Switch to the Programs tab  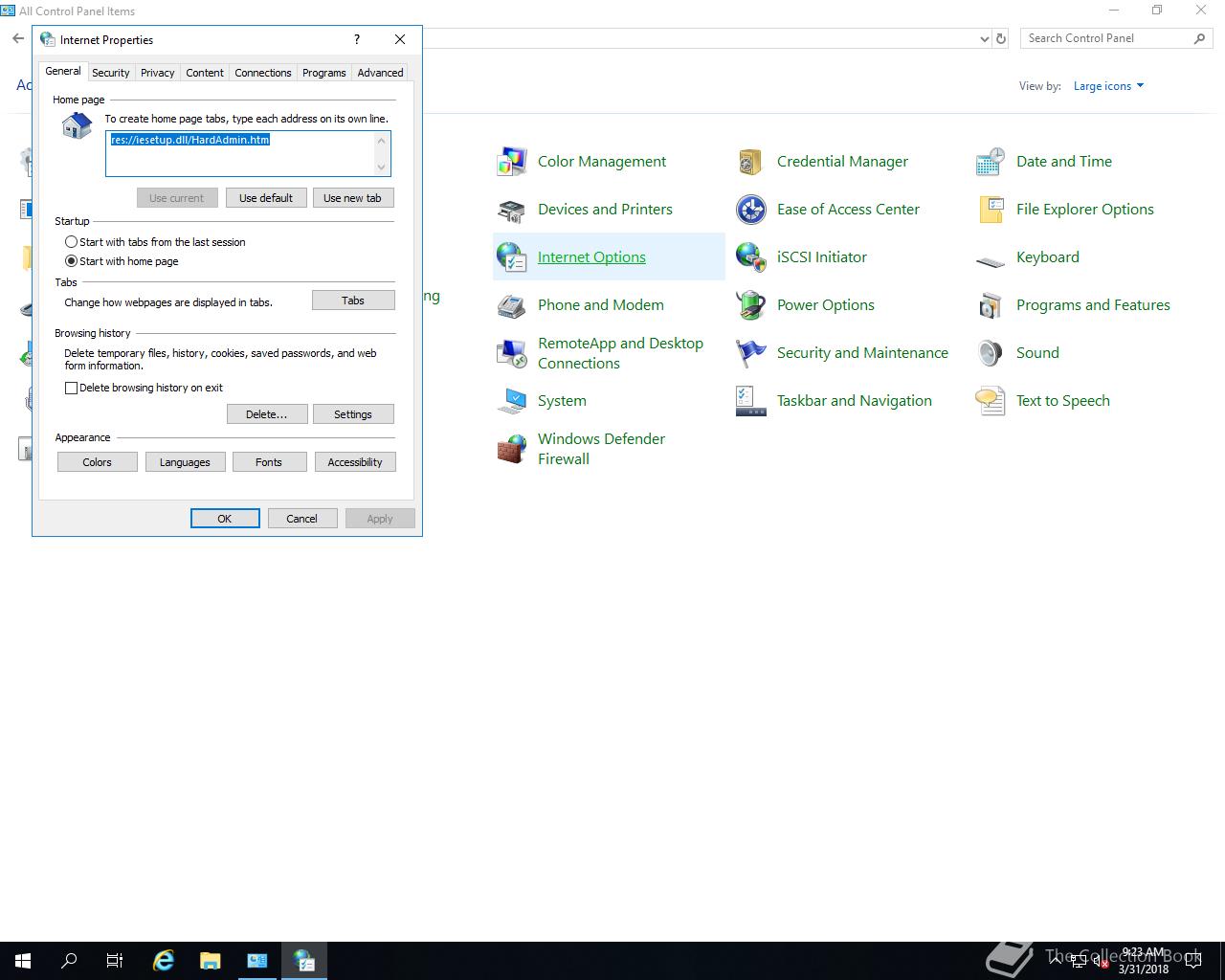point(324,73)
